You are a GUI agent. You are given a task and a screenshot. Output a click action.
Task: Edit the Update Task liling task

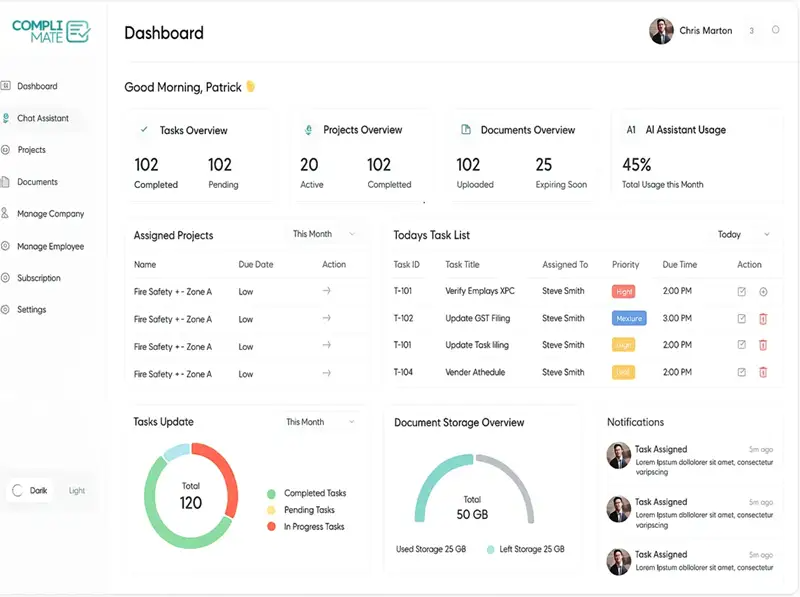click(x=742, y=345)
